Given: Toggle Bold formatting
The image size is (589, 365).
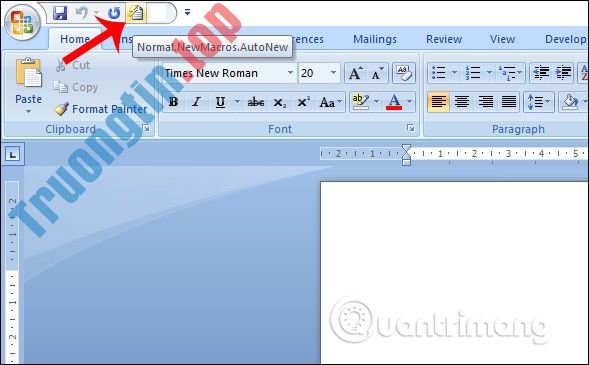Looking at the screenshot, I should 173,102.
